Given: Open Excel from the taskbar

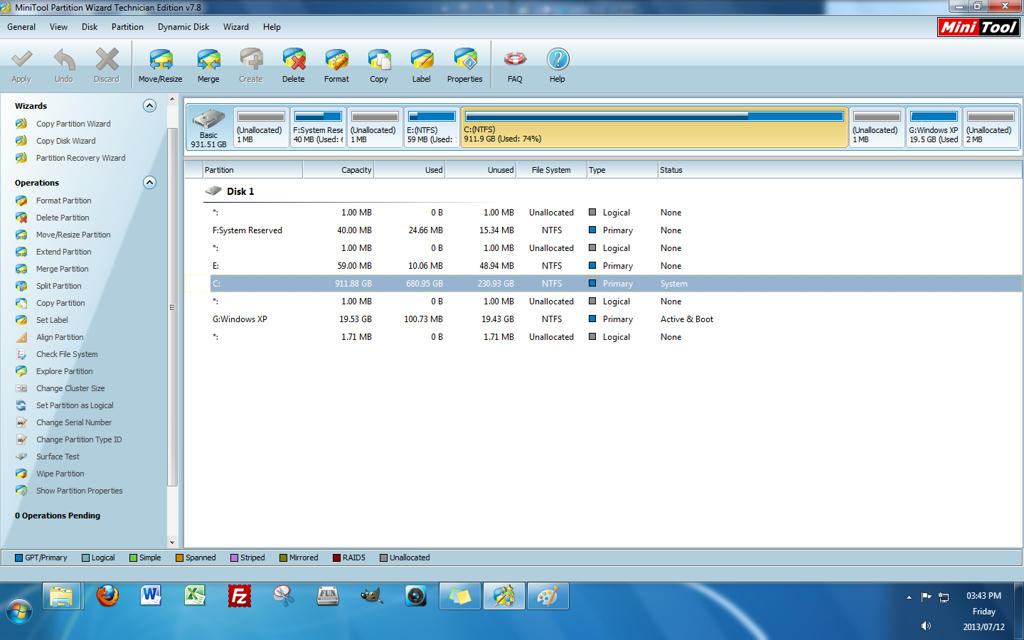Looking at the screenshot, I should (195, 596).
